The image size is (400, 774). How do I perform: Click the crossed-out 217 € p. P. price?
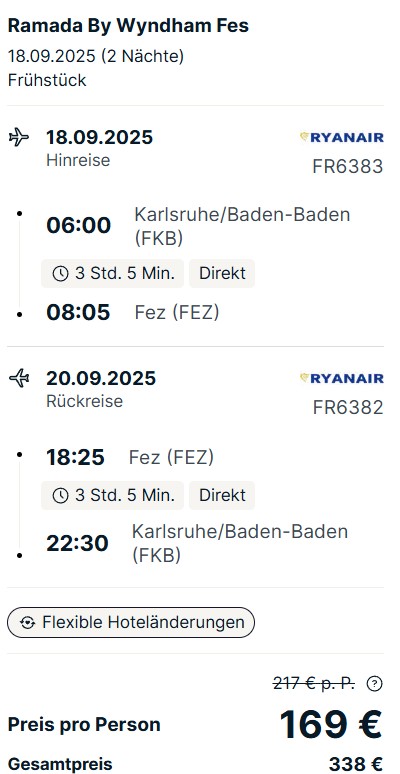(314, 684)
